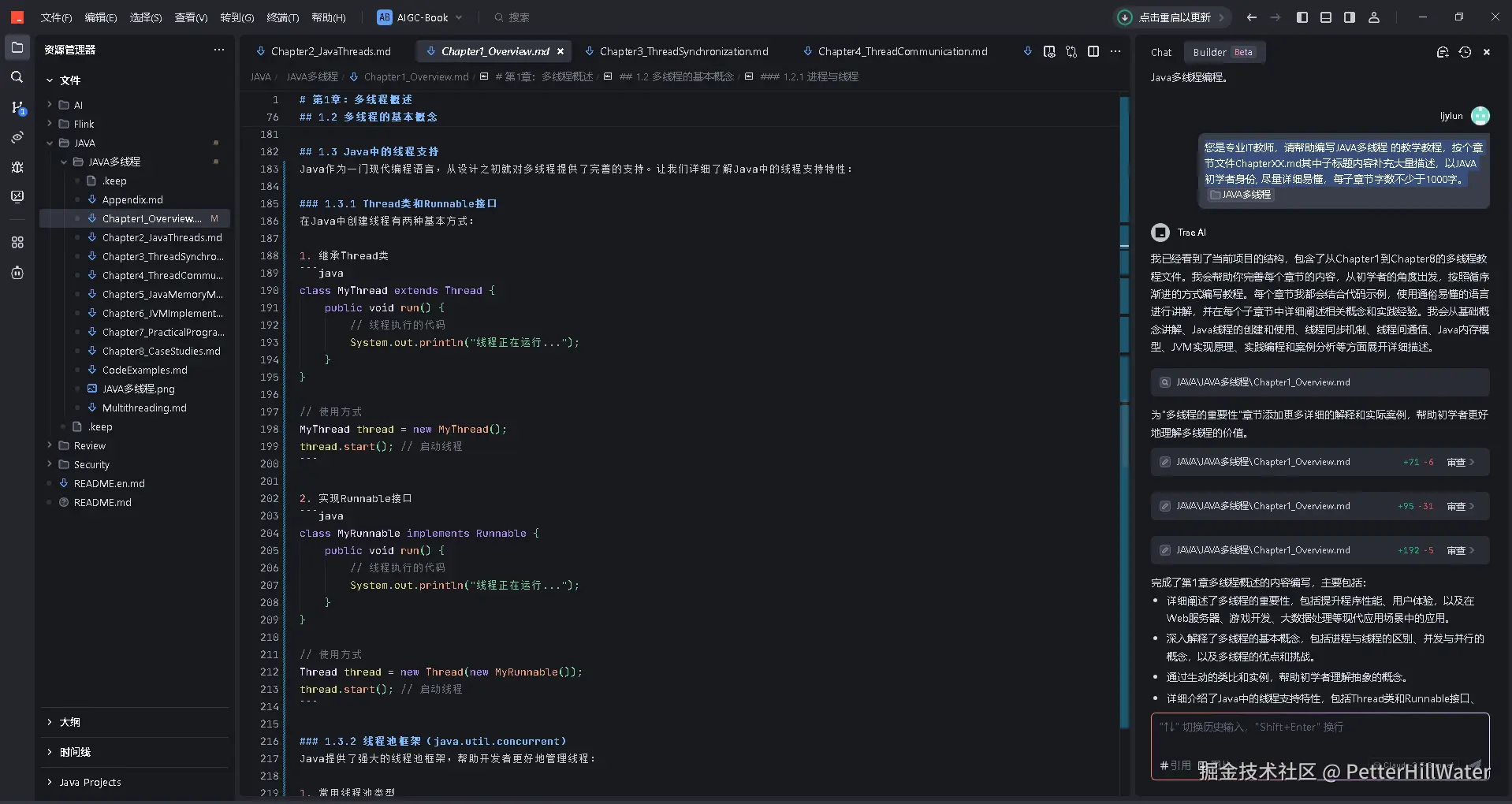
Task: Open the chat history
Action: pos(1465,52)
